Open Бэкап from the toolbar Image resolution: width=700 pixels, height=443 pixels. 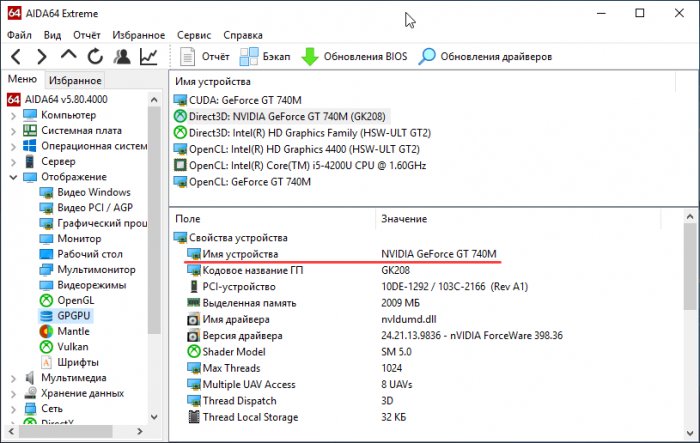tap(265, 57)
